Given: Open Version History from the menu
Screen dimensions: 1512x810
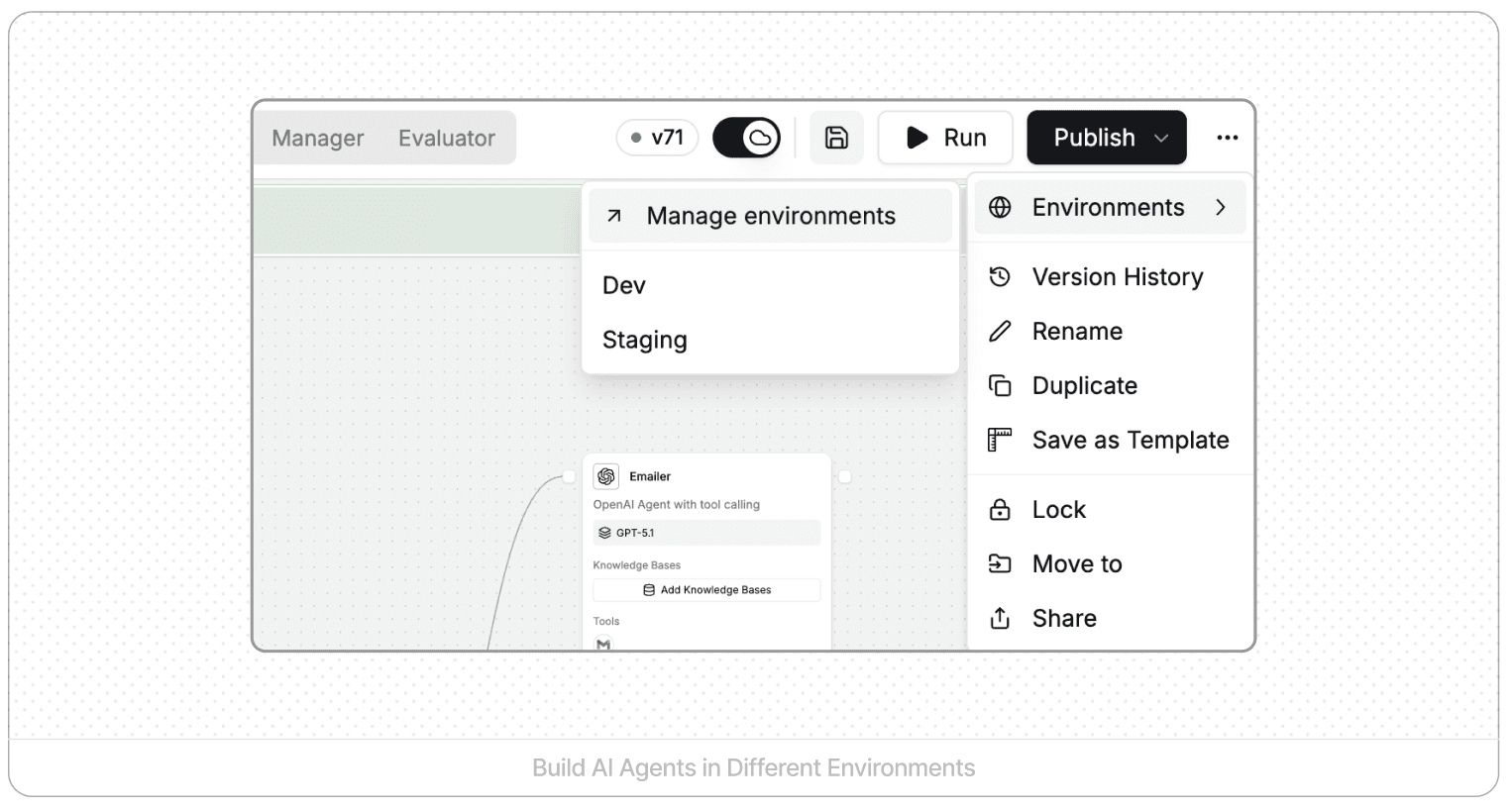Looking at the screenshot, I should click(x=1110, y=277).
